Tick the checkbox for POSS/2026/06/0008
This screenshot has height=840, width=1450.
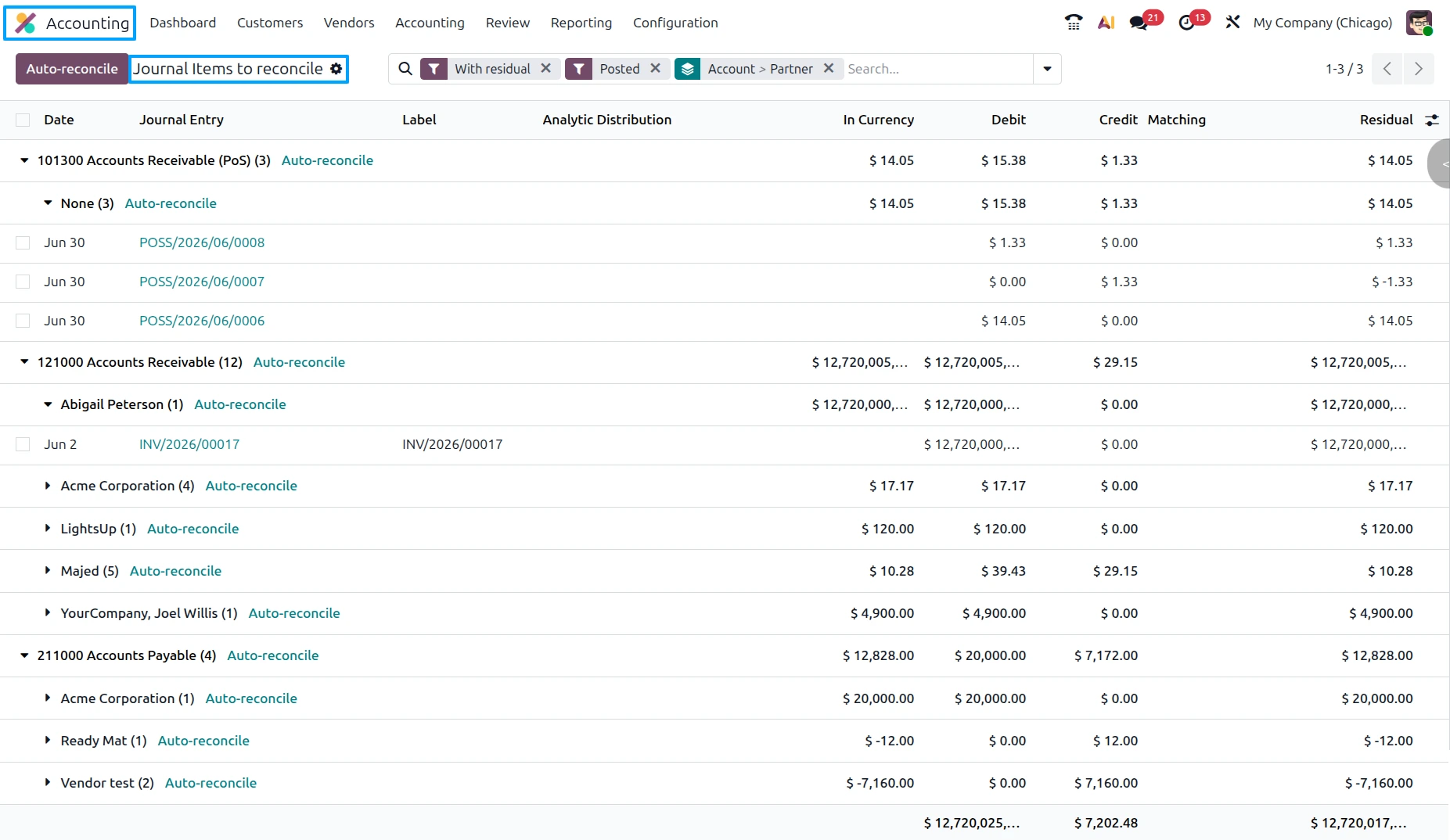click(x=23, y=242)
